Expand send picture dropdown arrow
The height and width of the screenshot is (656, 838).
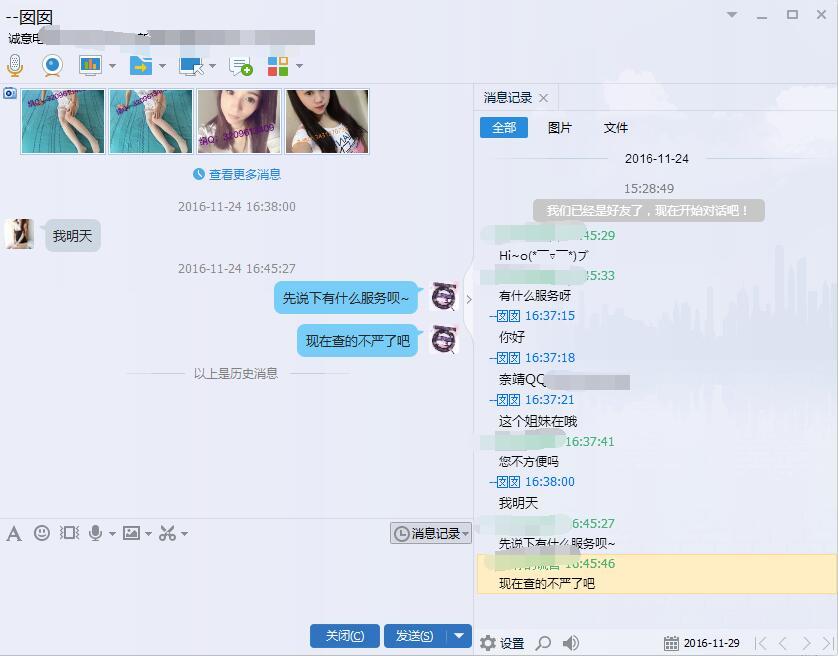tap(148, 534)
